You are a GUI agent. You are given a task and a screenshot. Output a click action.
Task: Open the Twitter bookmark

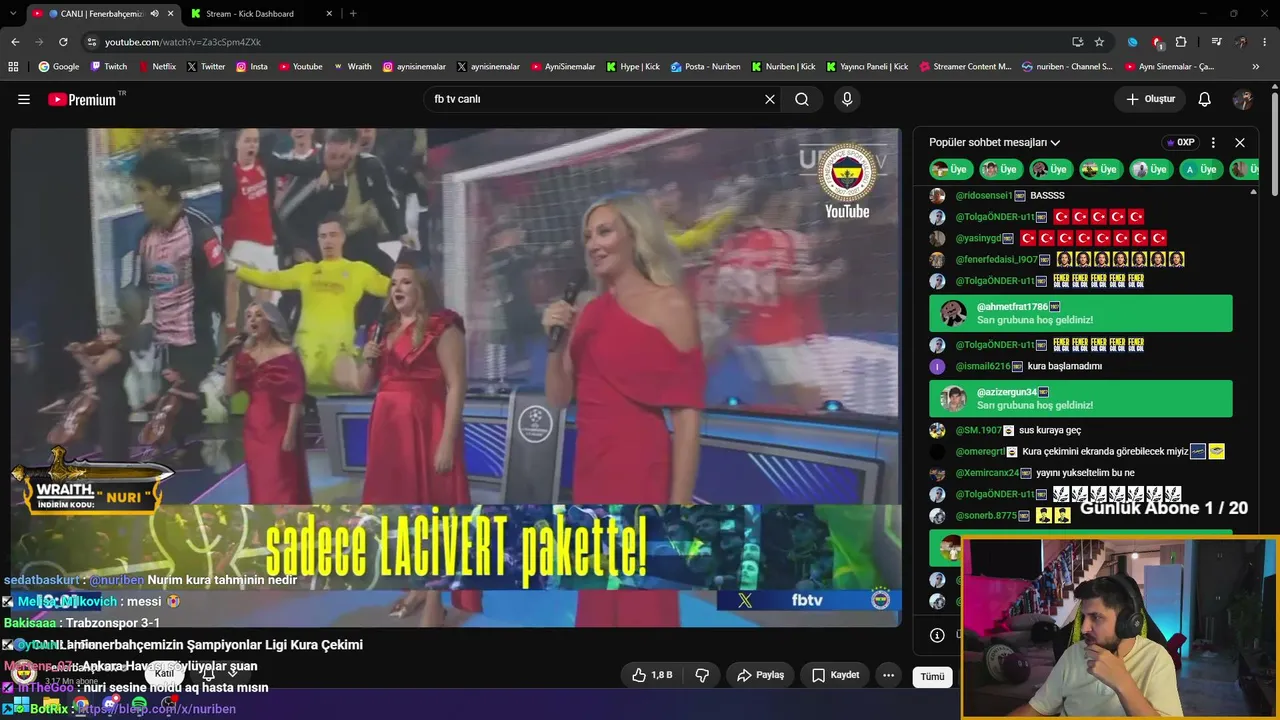[205, 67]
